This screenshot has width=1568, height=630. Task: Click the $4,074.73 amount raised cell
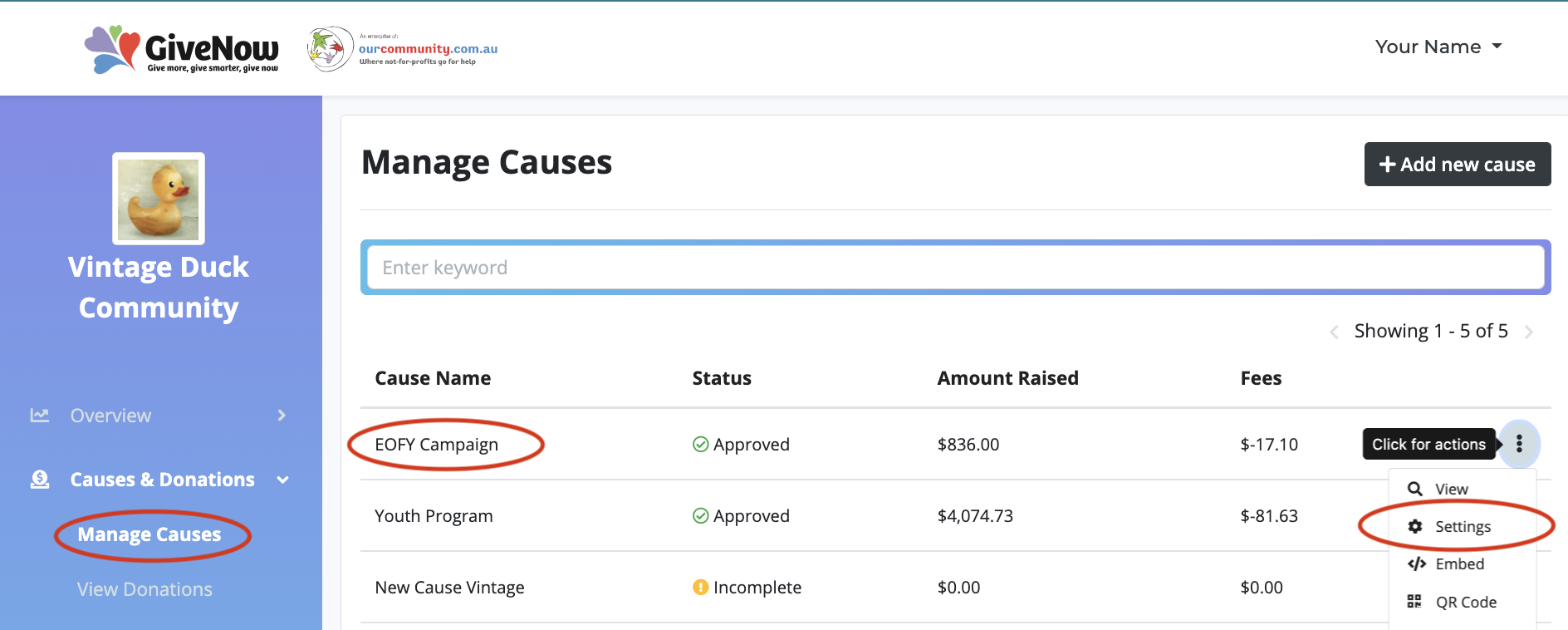coord(975,516)
